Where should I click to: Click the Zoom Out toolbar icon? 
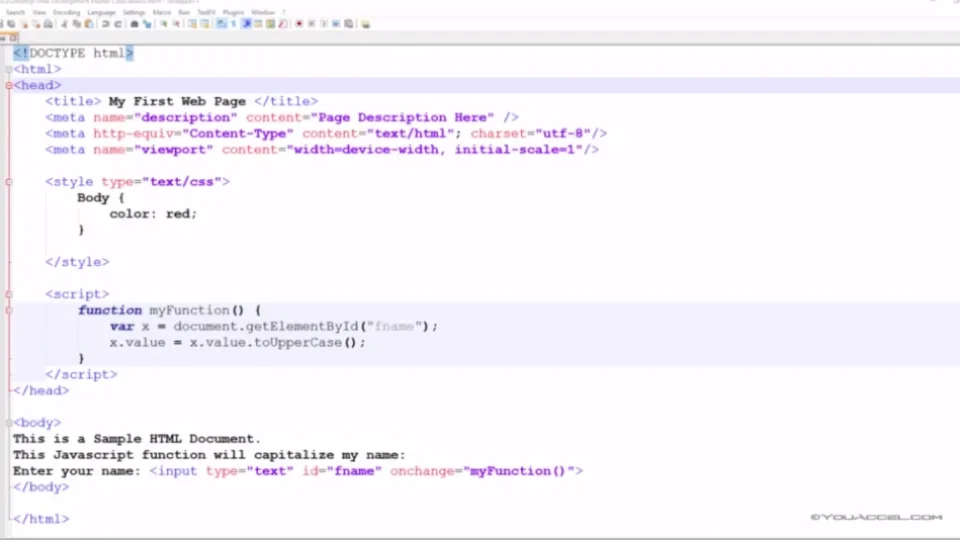pyautogui.click(x=177, y=24)
